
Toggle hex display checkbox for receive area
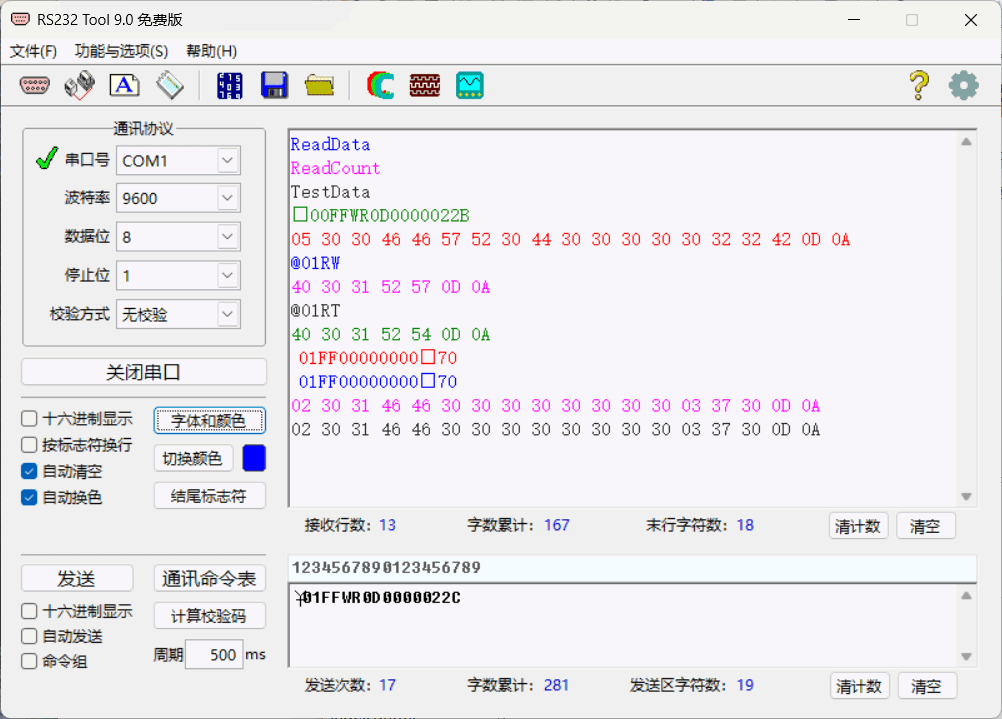(x=29, y=419)
